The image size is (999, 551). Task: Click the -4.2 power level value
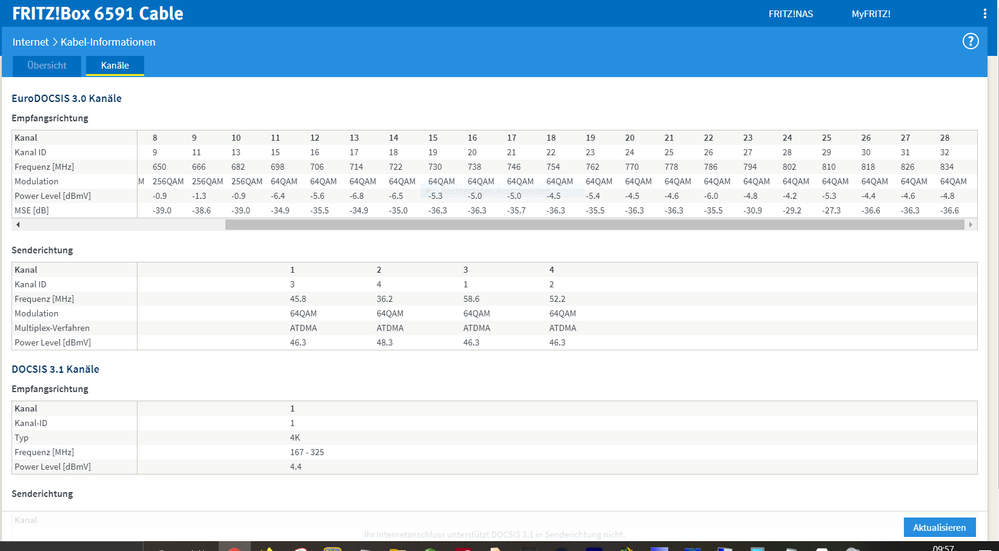click(790, 196)
